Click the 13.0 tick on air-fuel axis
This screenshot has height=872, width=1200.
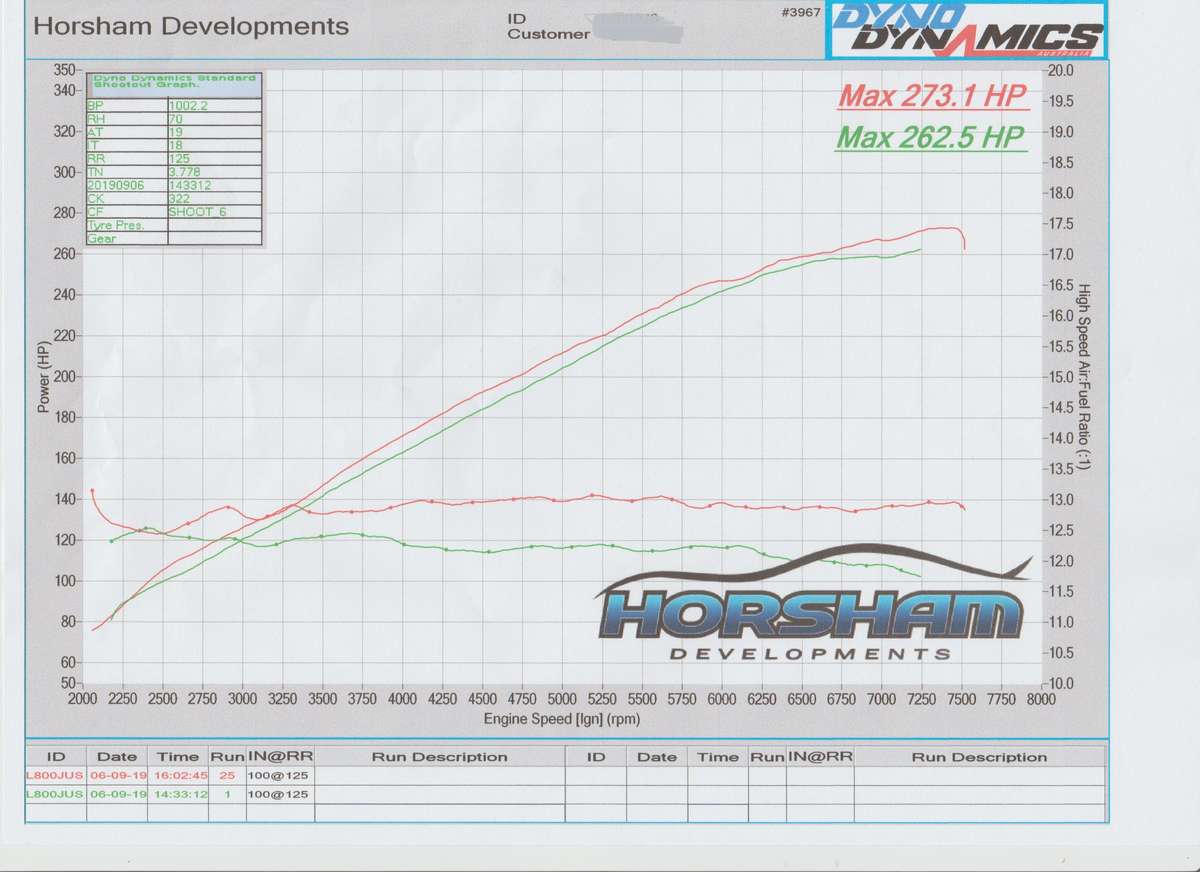click(x=1060, y=499)
